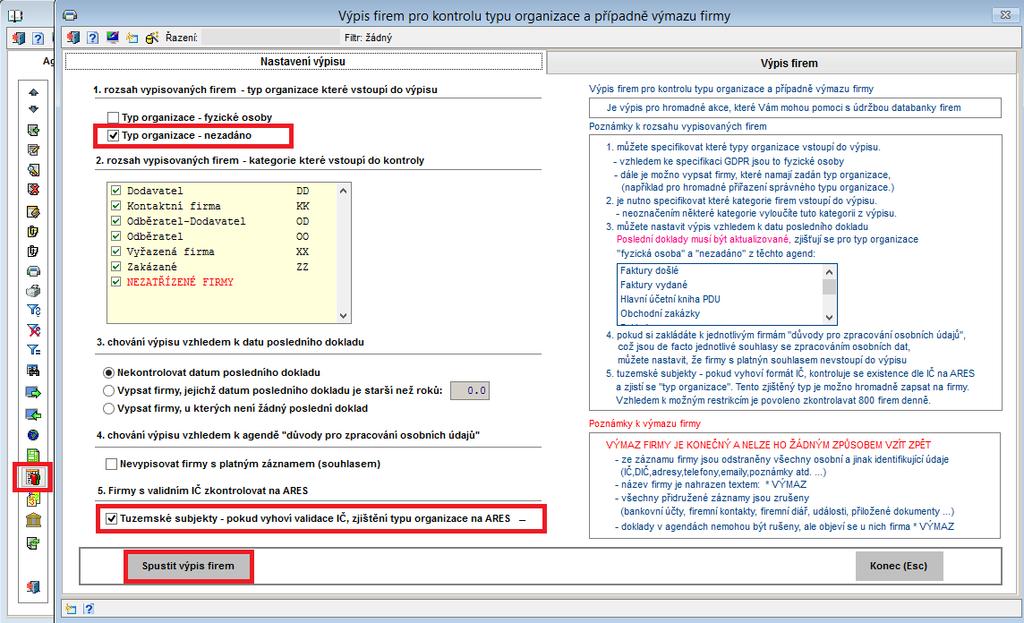This screenshot has height=623, width=1024.
Task: Click the monitor screen icon in dialog toolbar
Action: click(x=112, y=37)
